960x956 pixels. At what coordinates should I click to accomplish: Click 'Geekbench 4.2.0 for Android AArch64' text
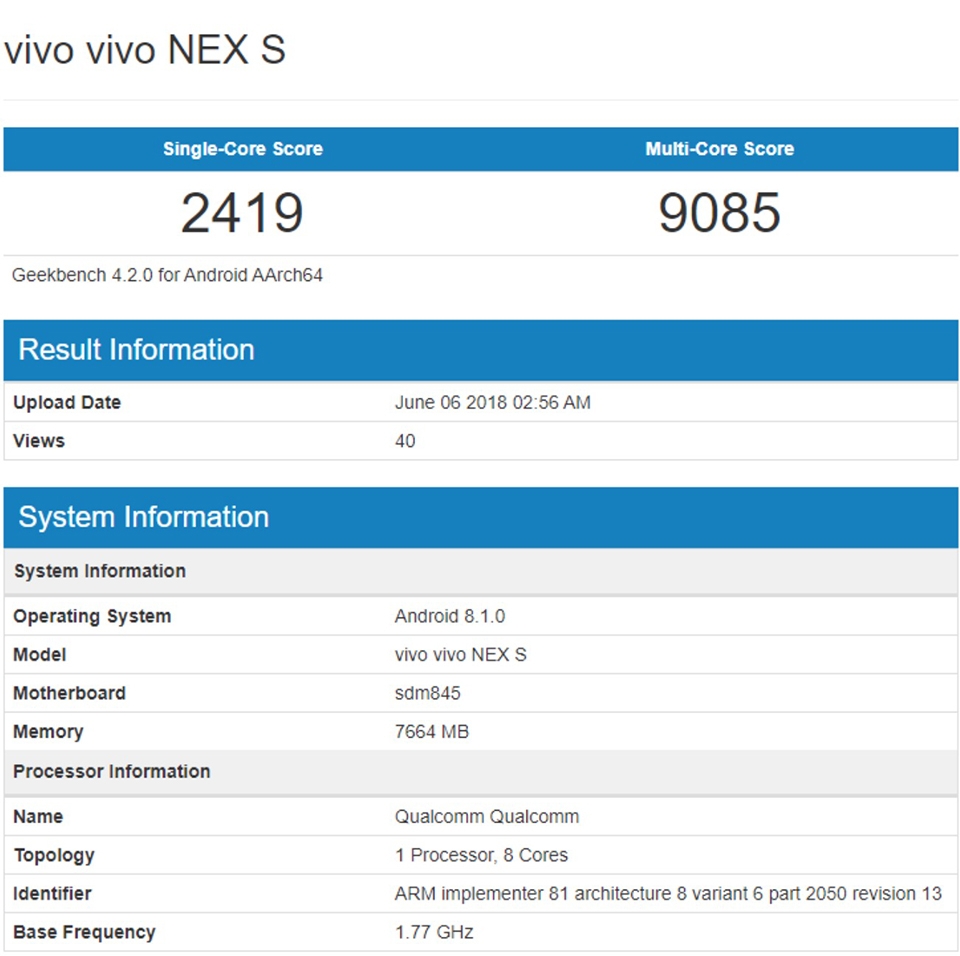(x=167, y=275)
